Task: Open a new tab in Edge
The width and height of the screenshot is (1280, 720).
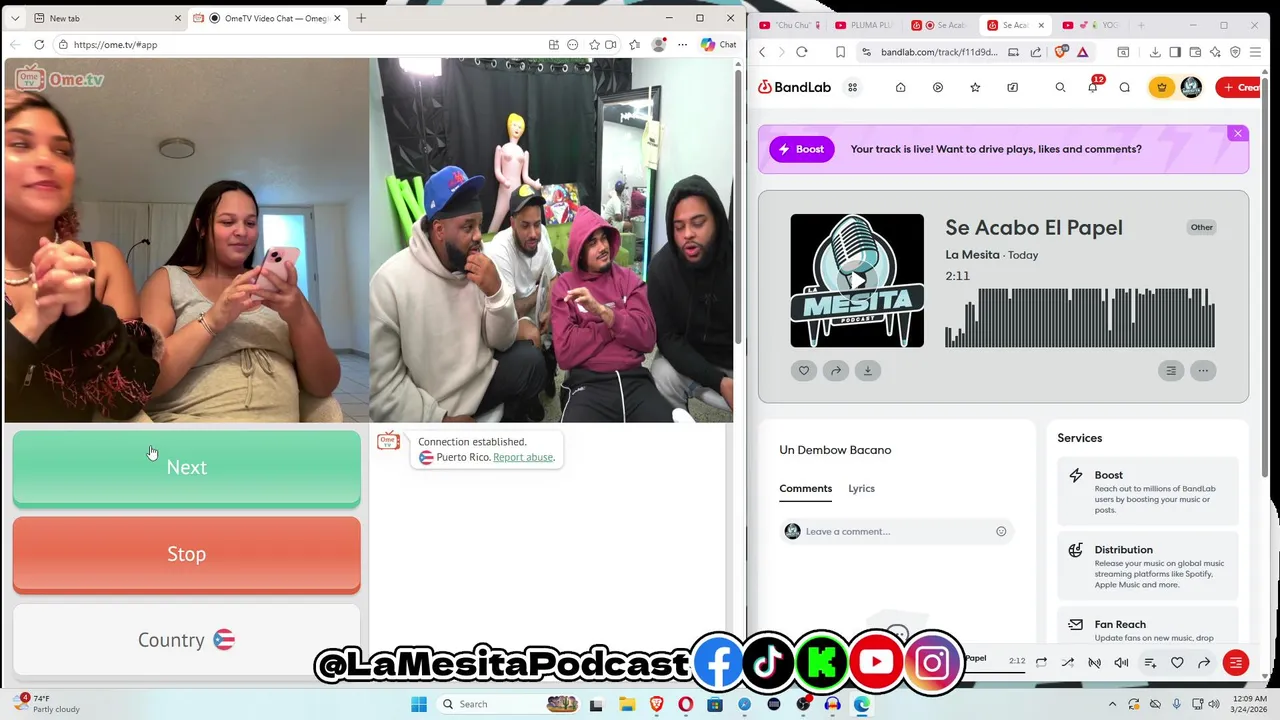Action: coord(361,18)
